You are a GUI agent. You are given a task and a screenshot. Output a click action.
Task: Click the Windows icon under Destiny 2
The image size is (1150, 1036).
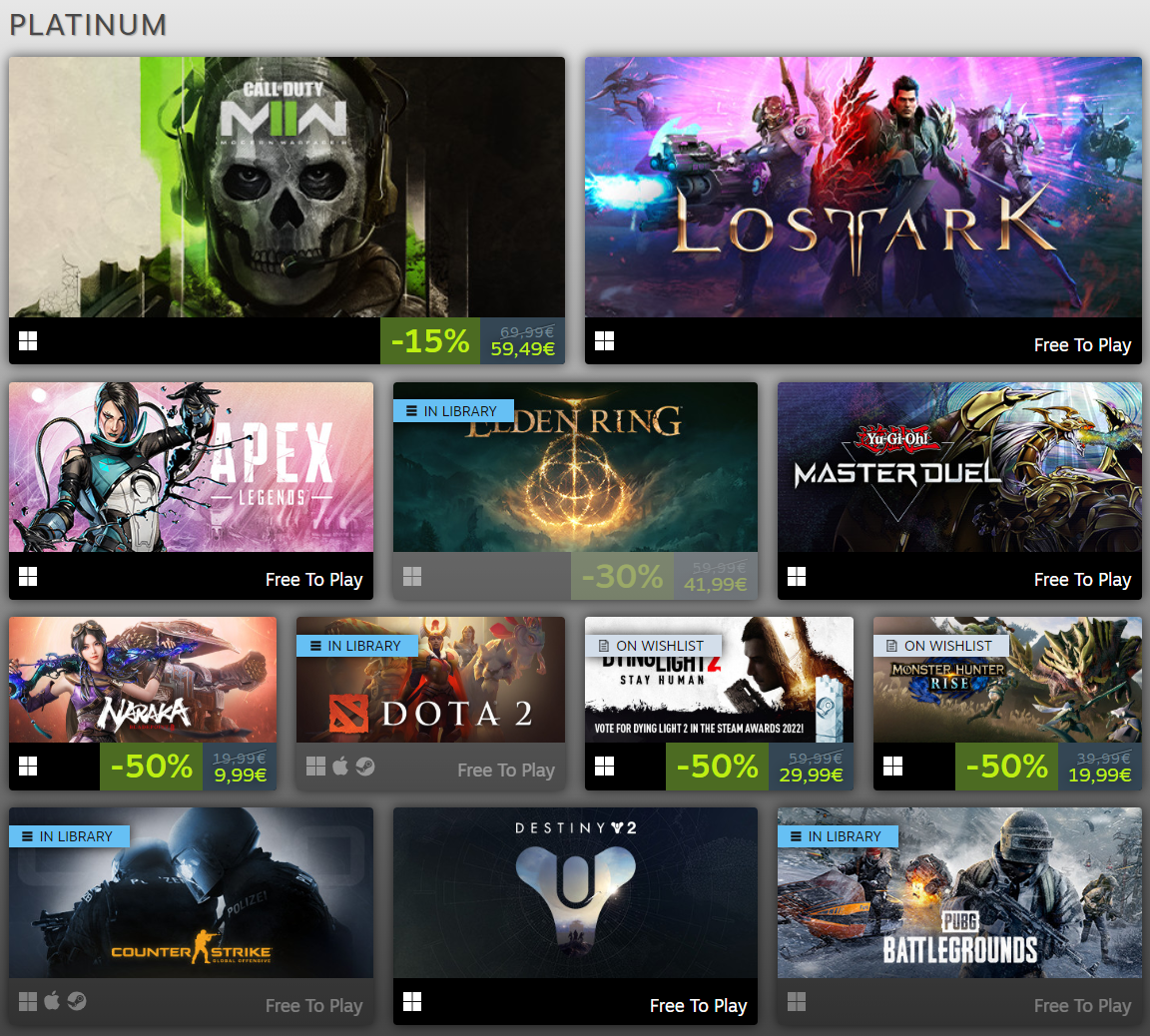click(412, 1001)
